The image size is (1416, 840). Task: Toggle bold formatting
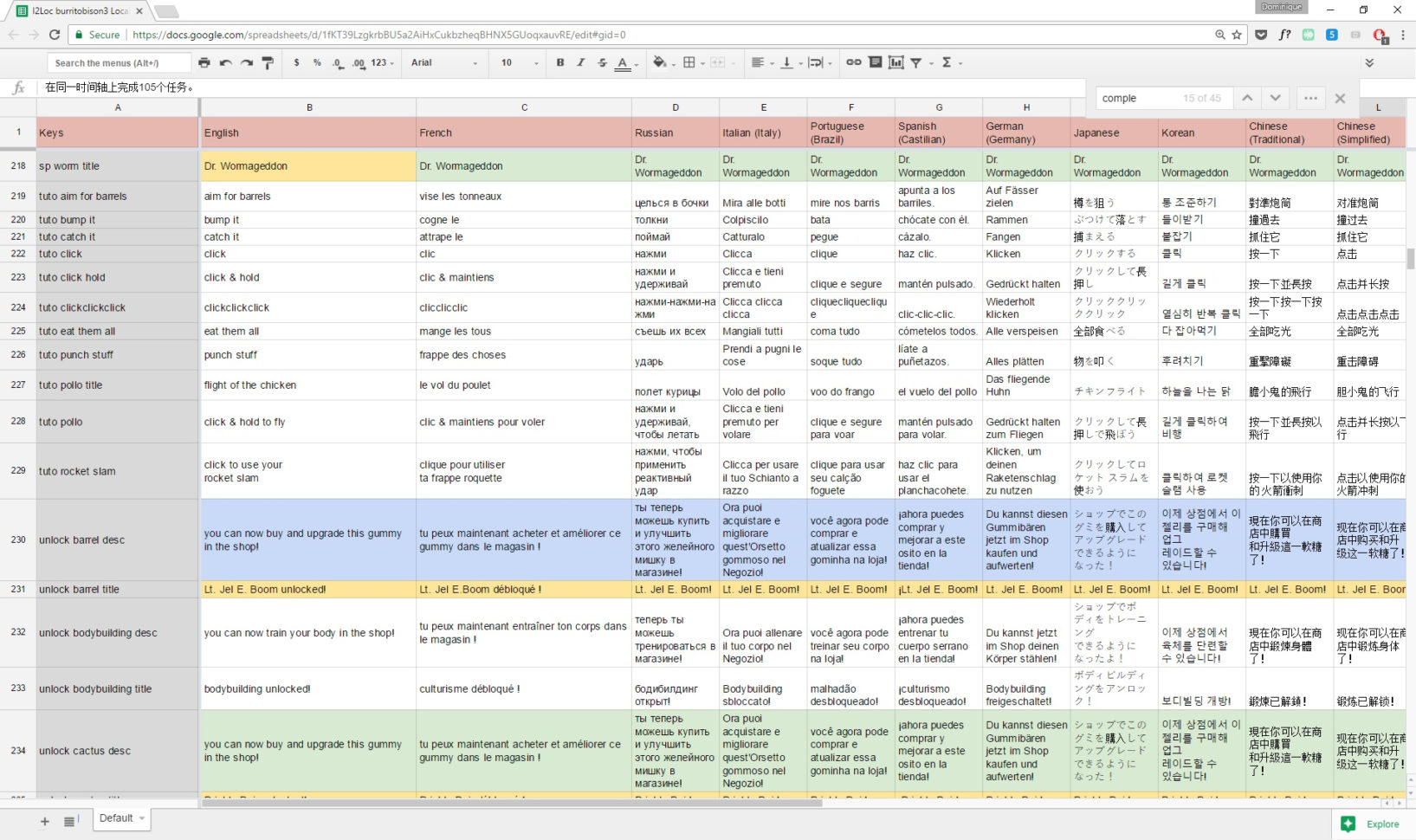point(559,62)
